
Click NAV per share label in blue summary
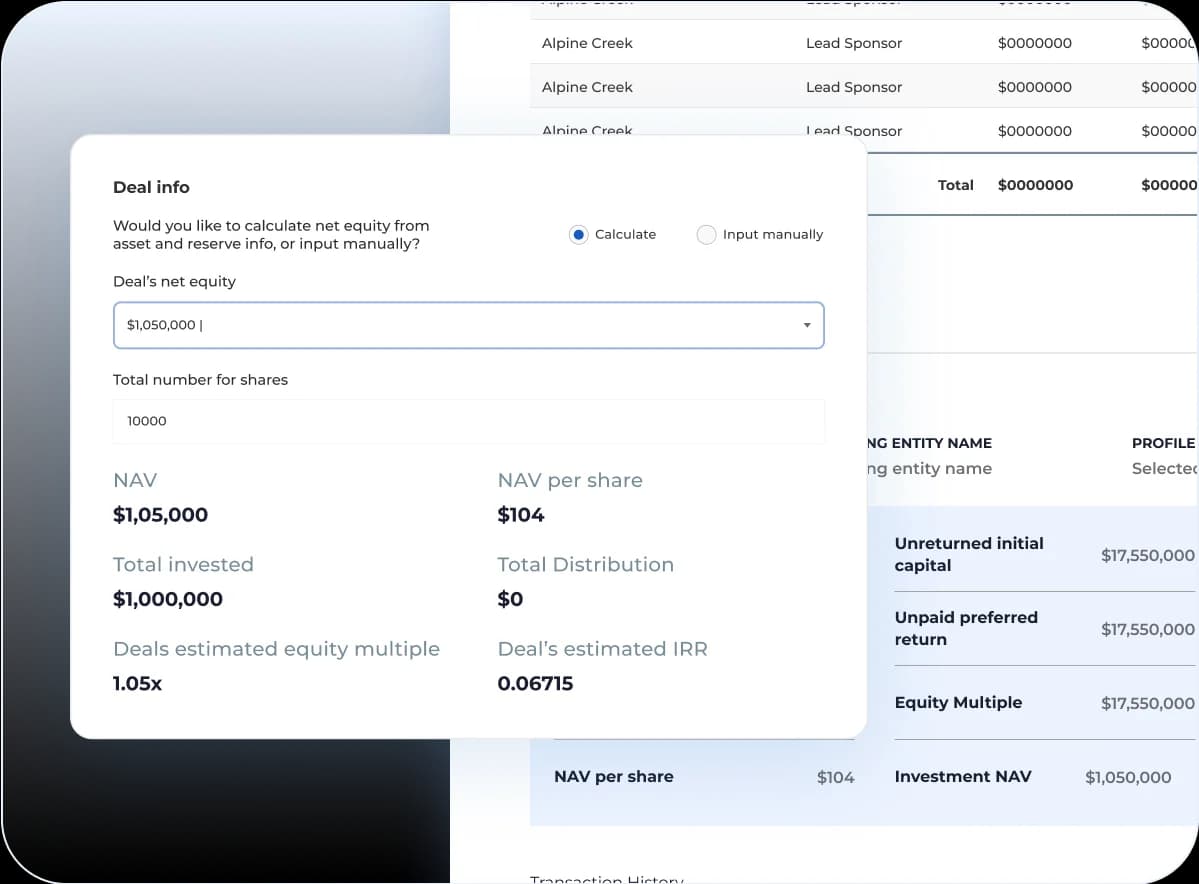point(613,777)
